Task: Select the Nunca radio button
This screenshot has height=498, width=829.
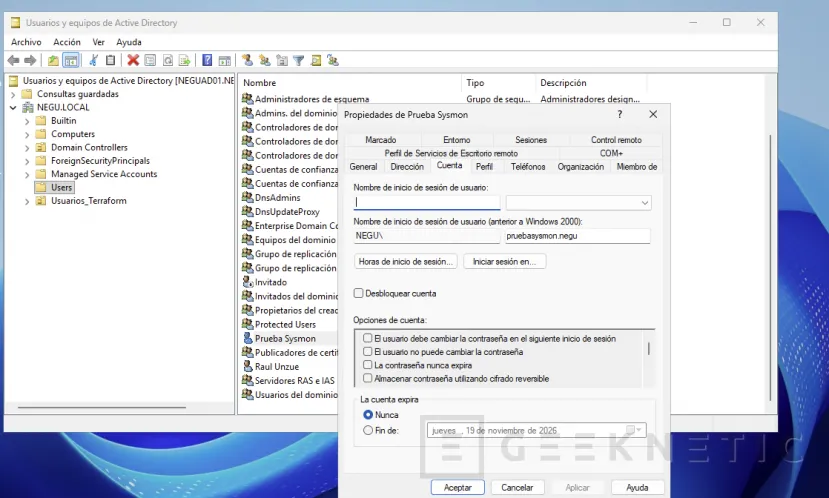Action: click(x=368, y=415)
